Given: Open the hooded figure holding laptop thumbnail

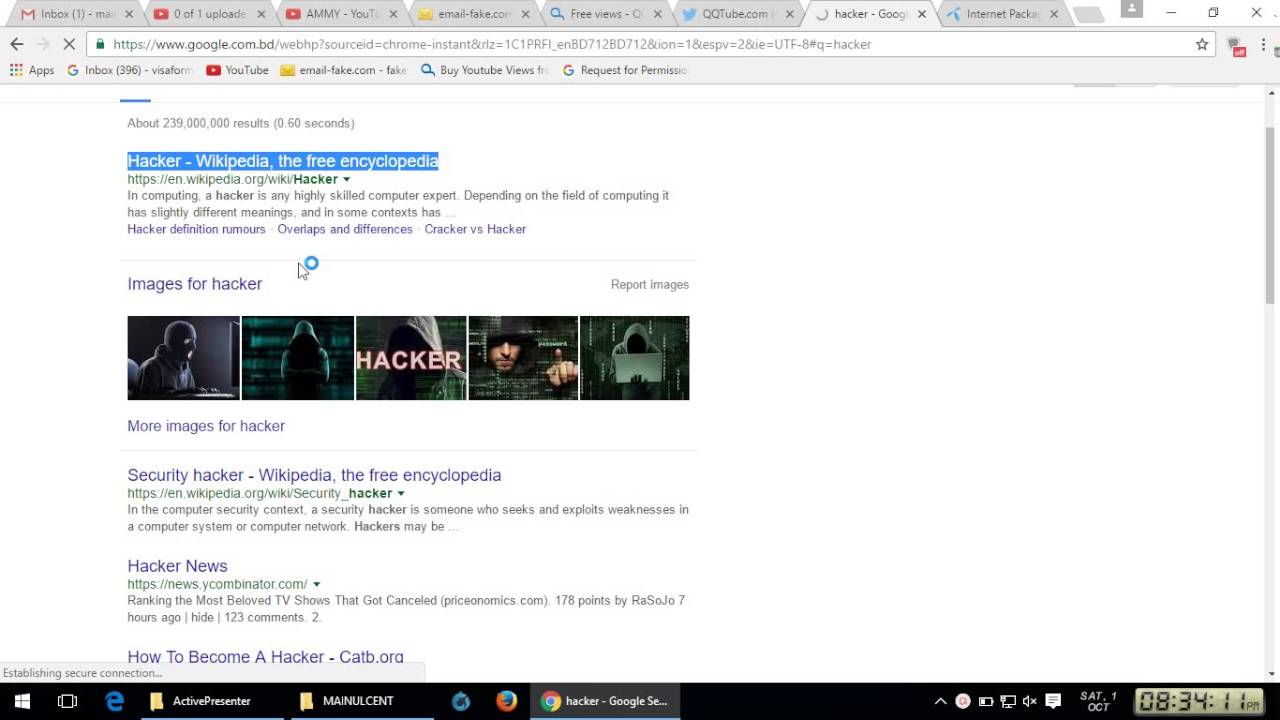Looking at the screenshot, I should (x=634, y=358).
